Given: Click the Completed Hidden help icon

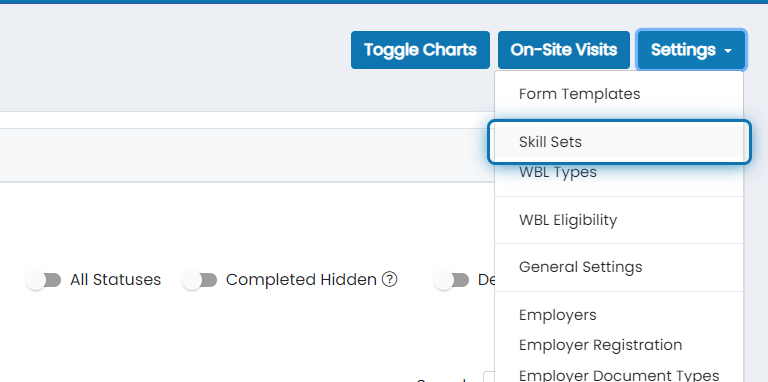Looking at the screenshot, I should point(389,280).
